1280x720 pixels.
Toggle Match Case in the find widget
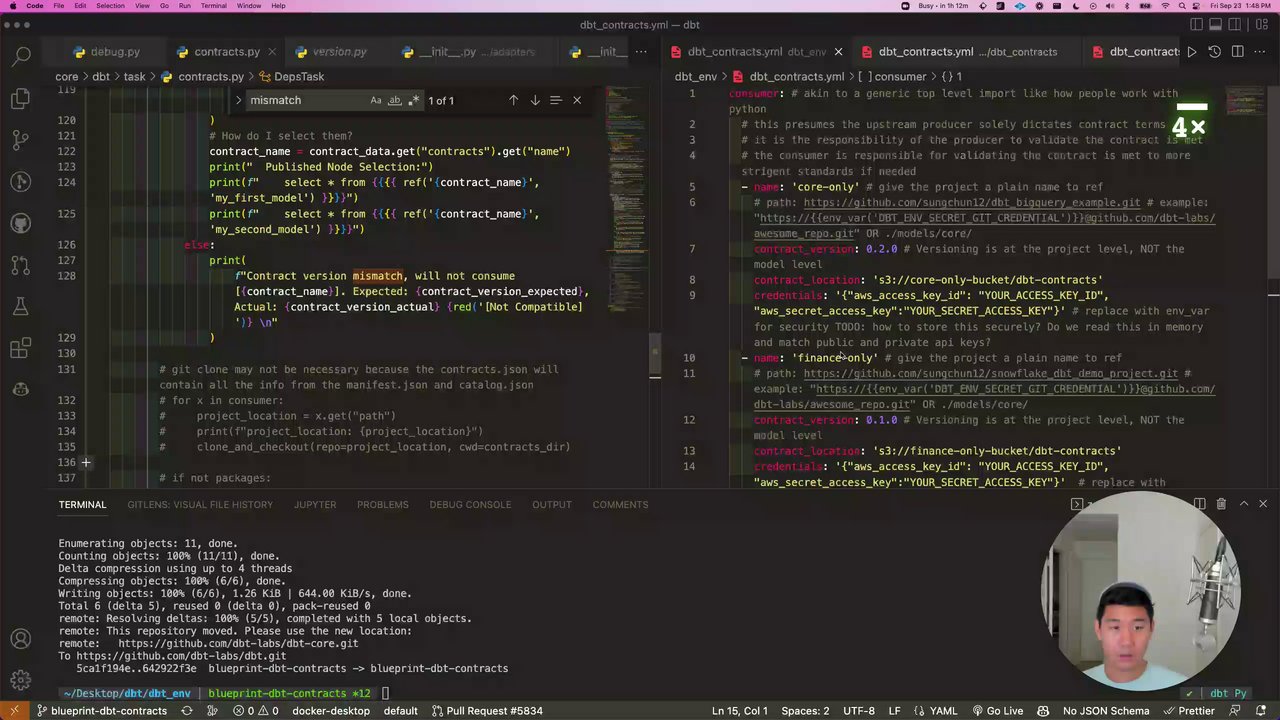pos(376,100)
